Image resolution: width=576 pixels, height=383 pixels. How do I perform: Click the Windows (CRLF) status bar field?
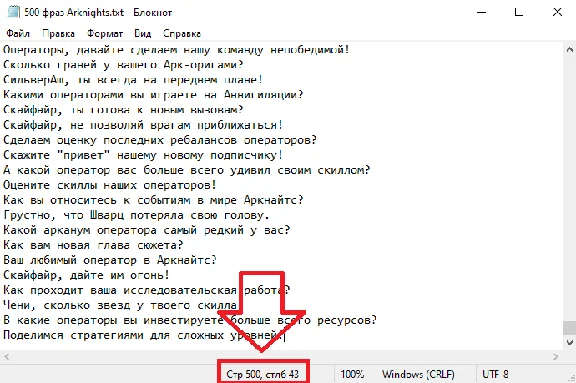point(418,374)
